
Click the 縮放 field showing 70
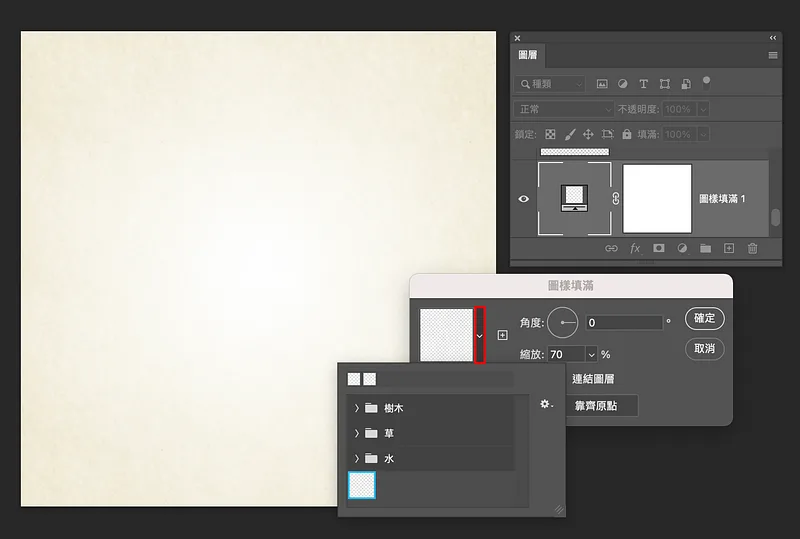click(567, 354)
